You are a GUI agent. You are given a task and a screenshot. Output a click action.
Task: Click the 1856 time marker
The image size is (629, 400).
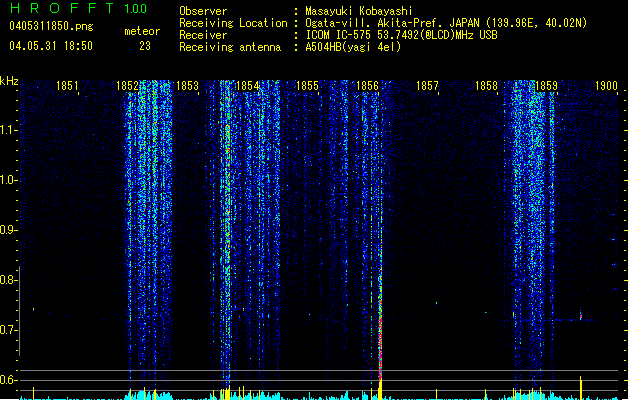367,85
